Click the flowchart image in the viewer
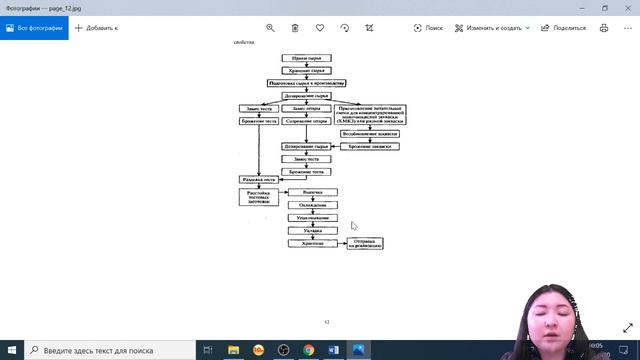Viewport: 640px width, 360px height. pos(322,151)
